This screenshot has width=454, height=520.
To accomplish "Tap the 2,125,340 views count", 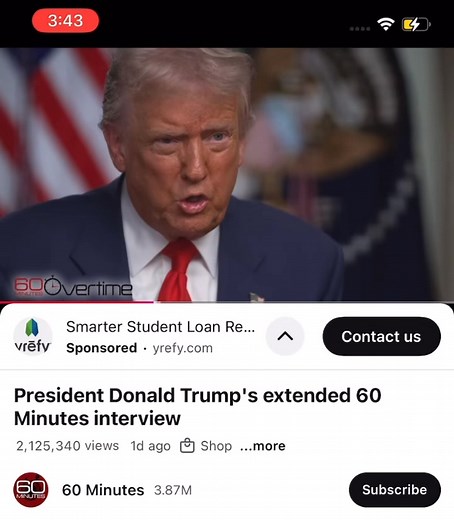I will coord(67,446).
